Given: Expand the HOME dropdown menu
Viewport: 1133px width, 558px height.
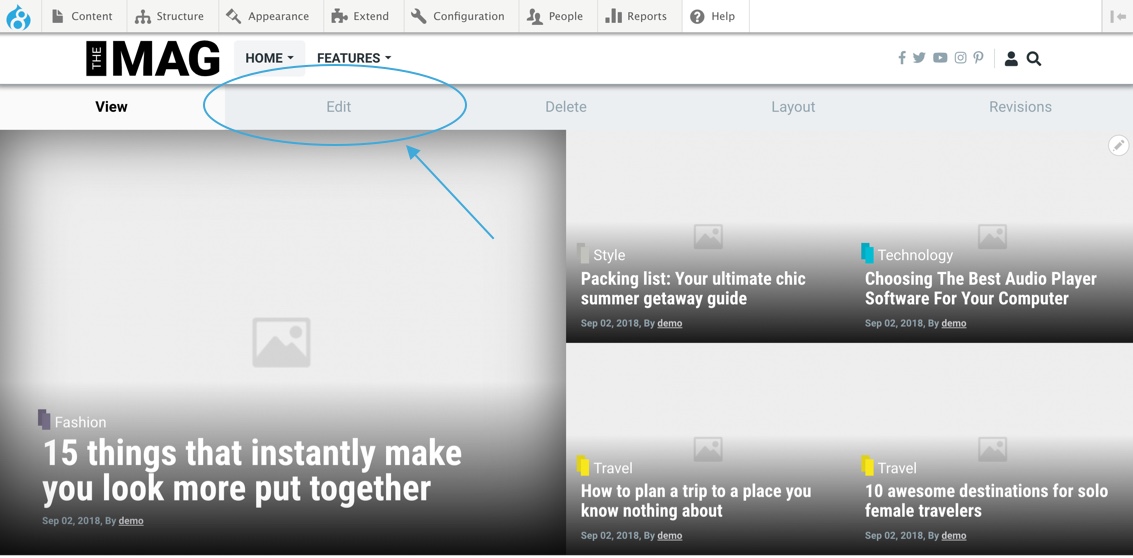Looking at the screenshot, I should click(x=270, y=58).
